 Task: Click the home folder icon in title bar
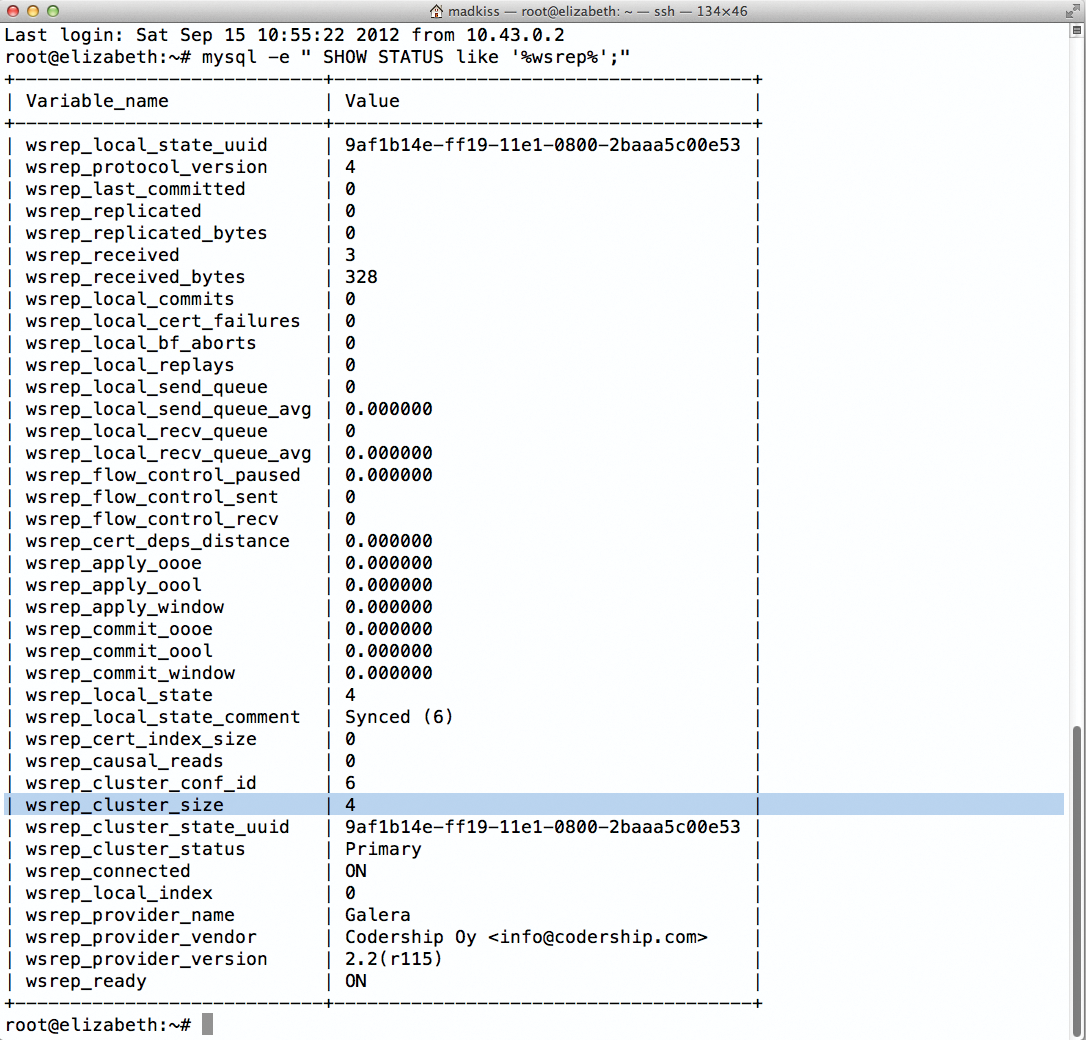pos(437,11)
